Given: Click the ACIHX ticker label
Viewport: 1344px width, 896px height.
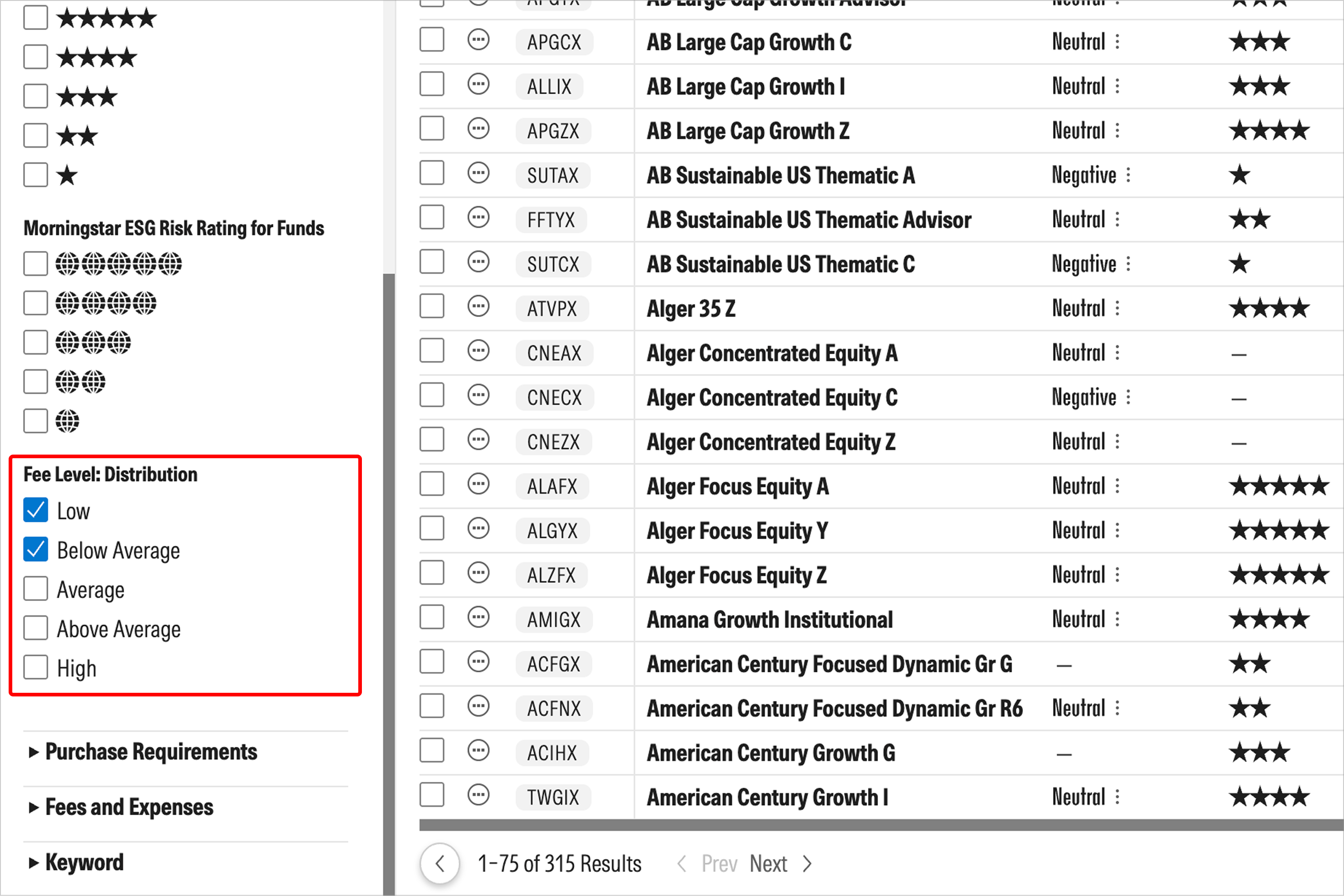Looking at the screenshot, I should [x=552, y=753].
